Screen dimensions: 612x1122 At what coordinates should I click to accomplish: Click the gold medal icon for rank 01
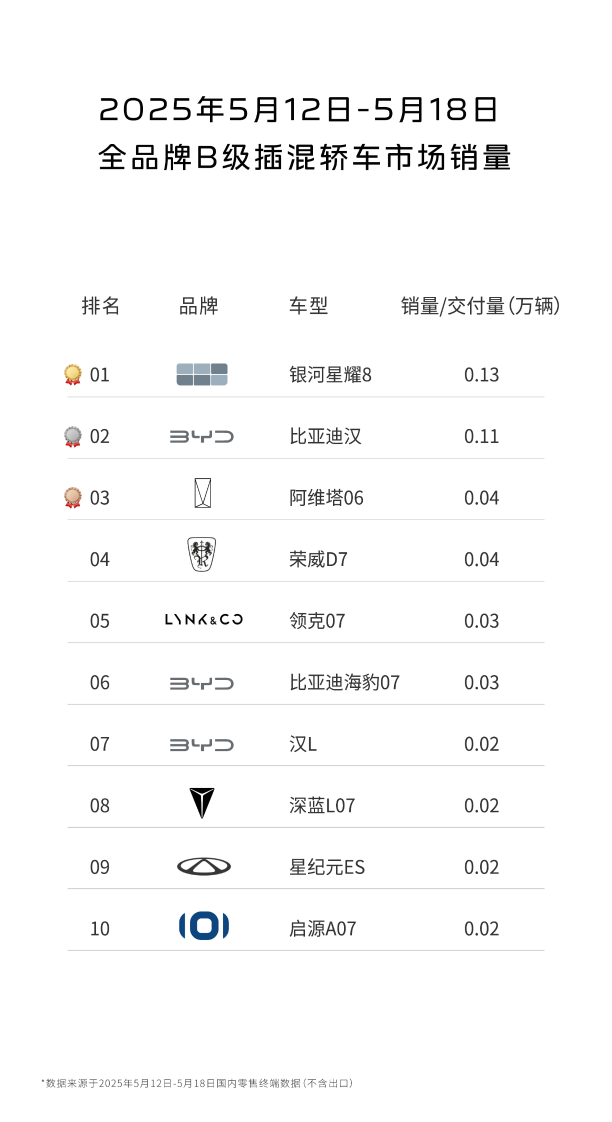pyautogui.click(x=72, y=375)
